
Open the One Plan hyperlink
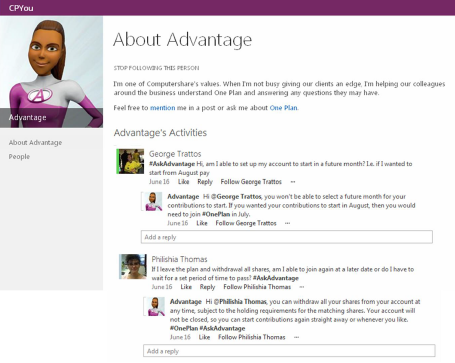pos(283,108)
